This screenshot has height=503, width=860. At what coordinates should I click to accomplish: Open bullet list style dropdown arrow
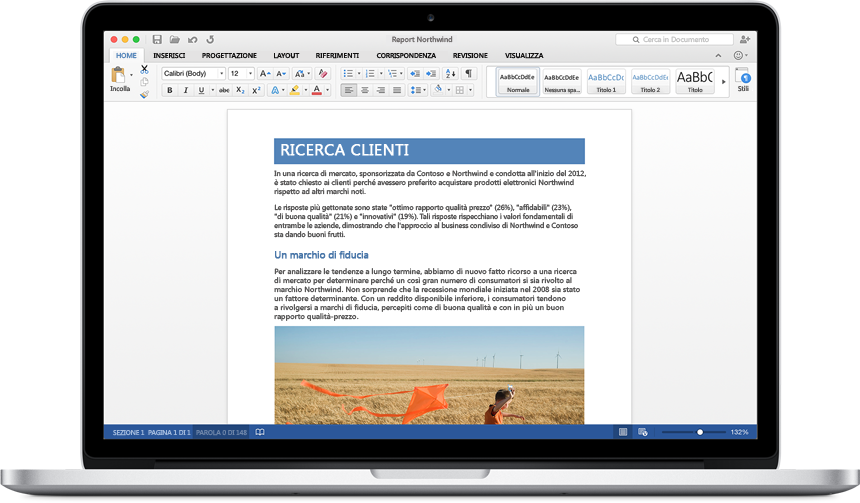pos(359,74)
